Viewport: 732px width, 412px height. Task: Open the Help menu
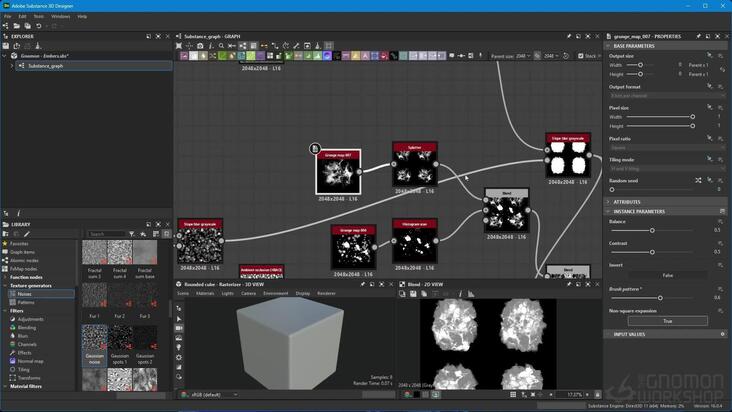tap(82, 16)
